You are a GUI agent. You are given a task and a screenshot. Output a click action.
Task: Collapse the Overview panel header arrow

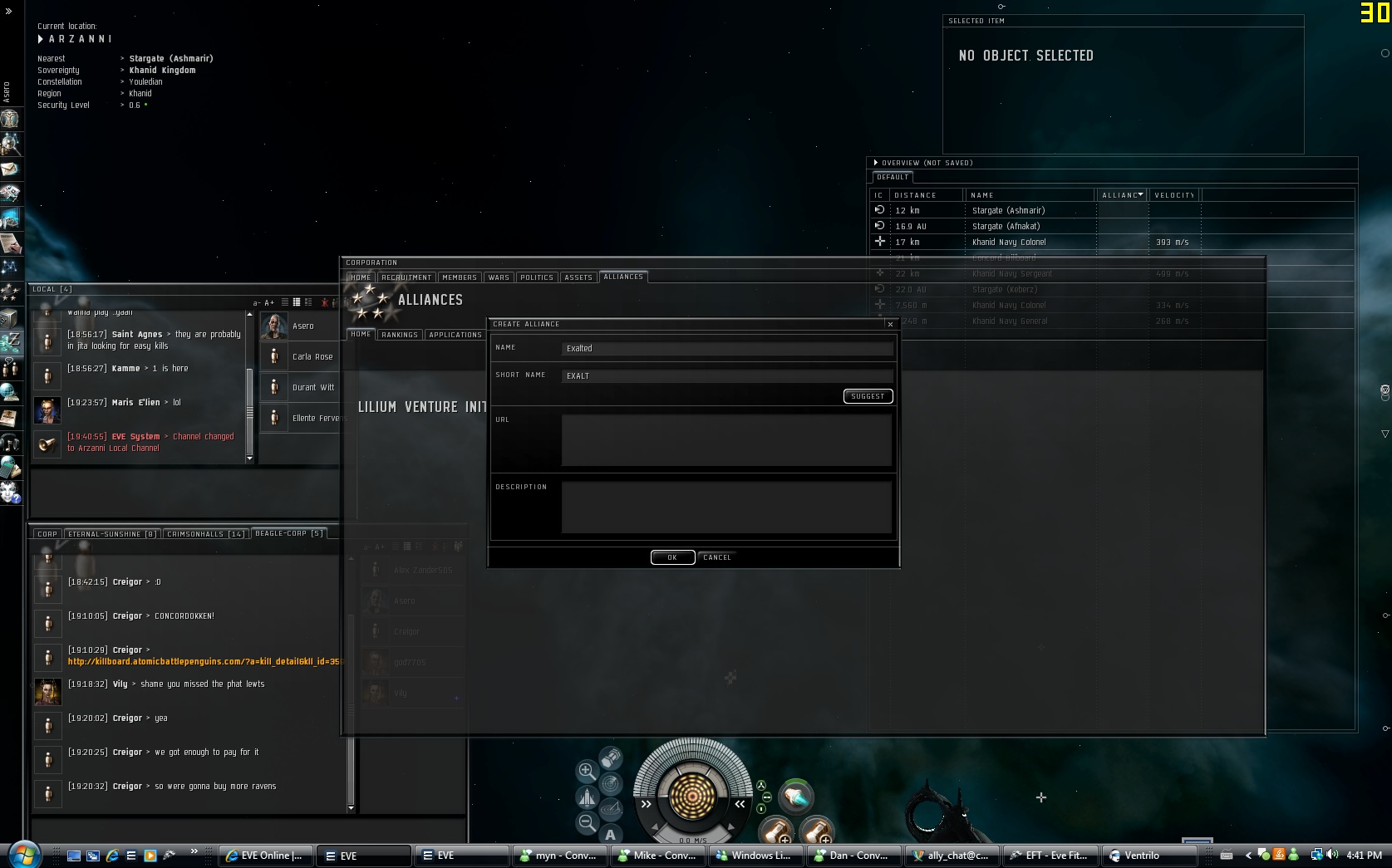(x=875, y=163)
